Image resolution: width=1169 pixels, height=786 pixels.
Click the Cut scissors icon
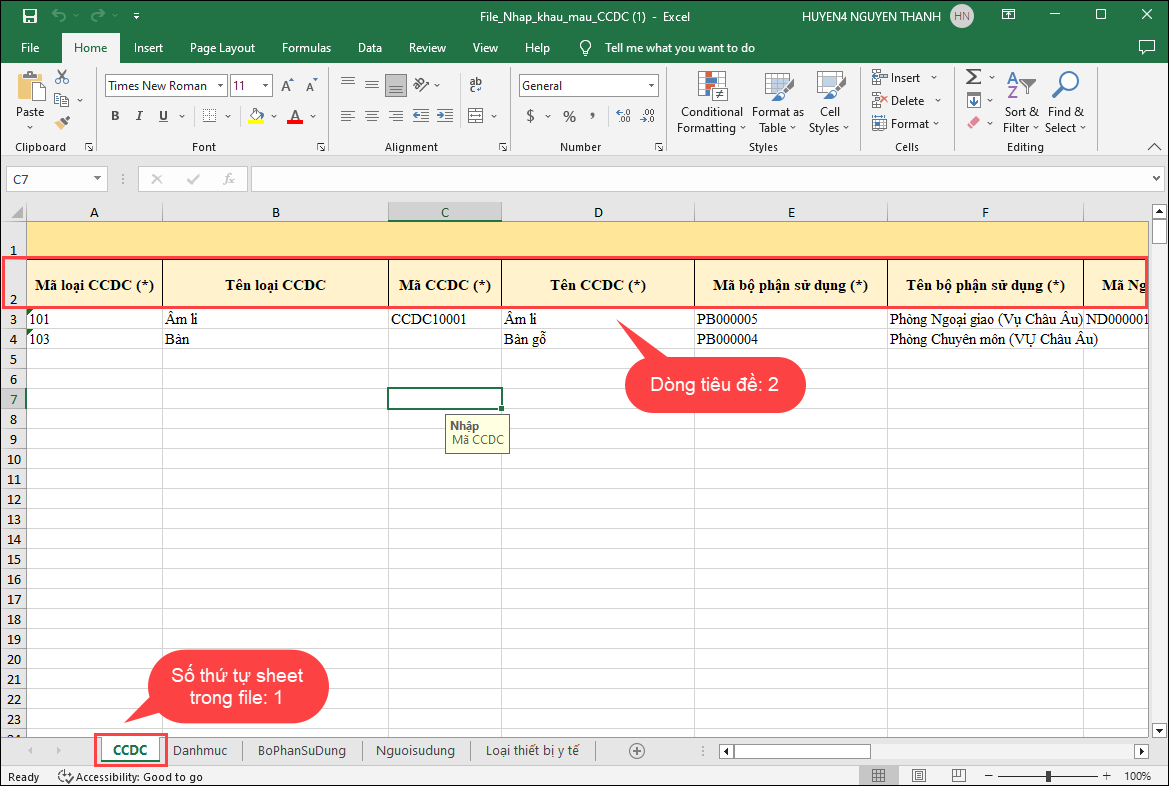(62, 77)
